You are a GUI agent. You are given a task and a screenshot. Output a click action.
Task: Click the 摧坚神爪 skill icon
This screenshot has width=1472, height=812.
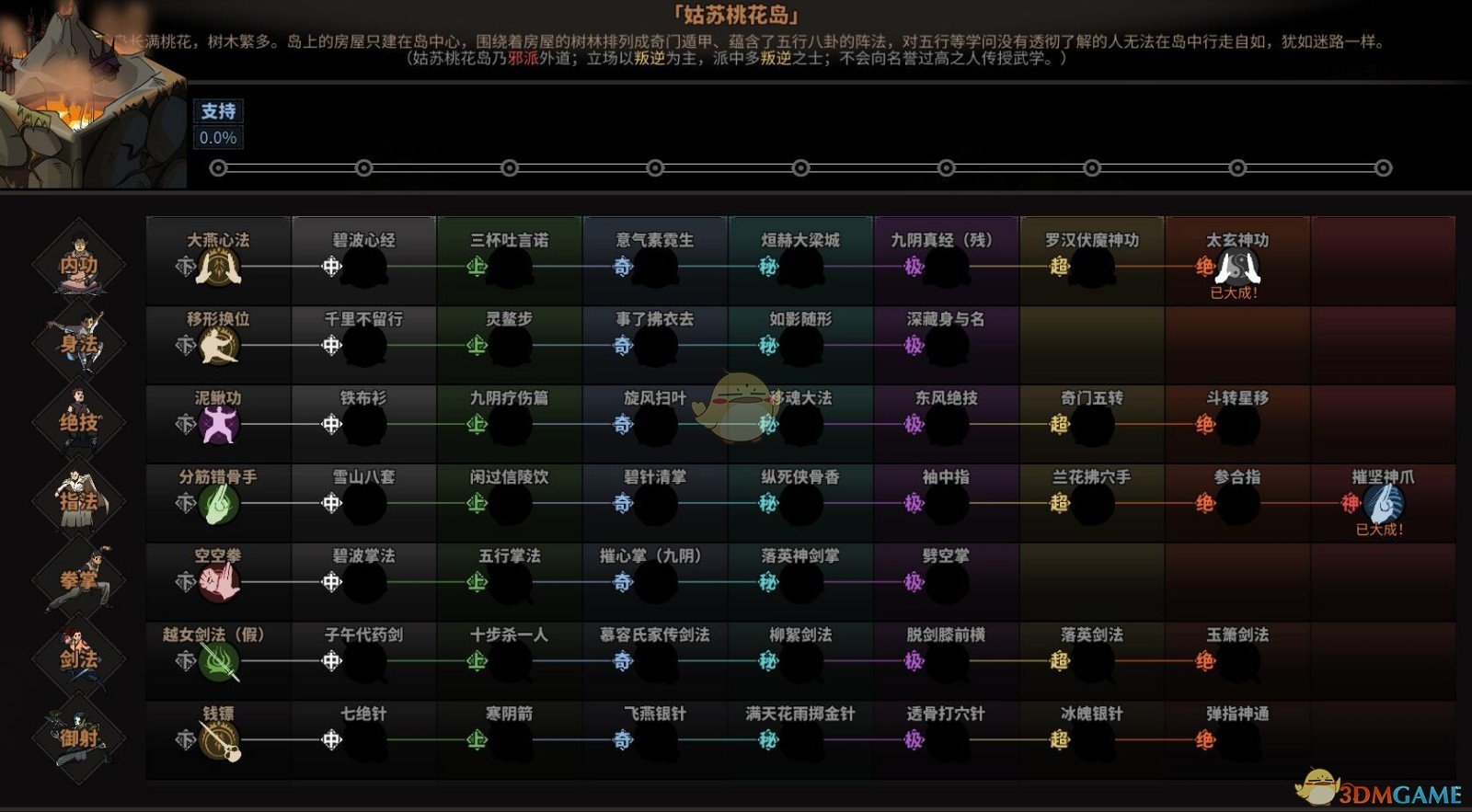[x=1384, y=503]
